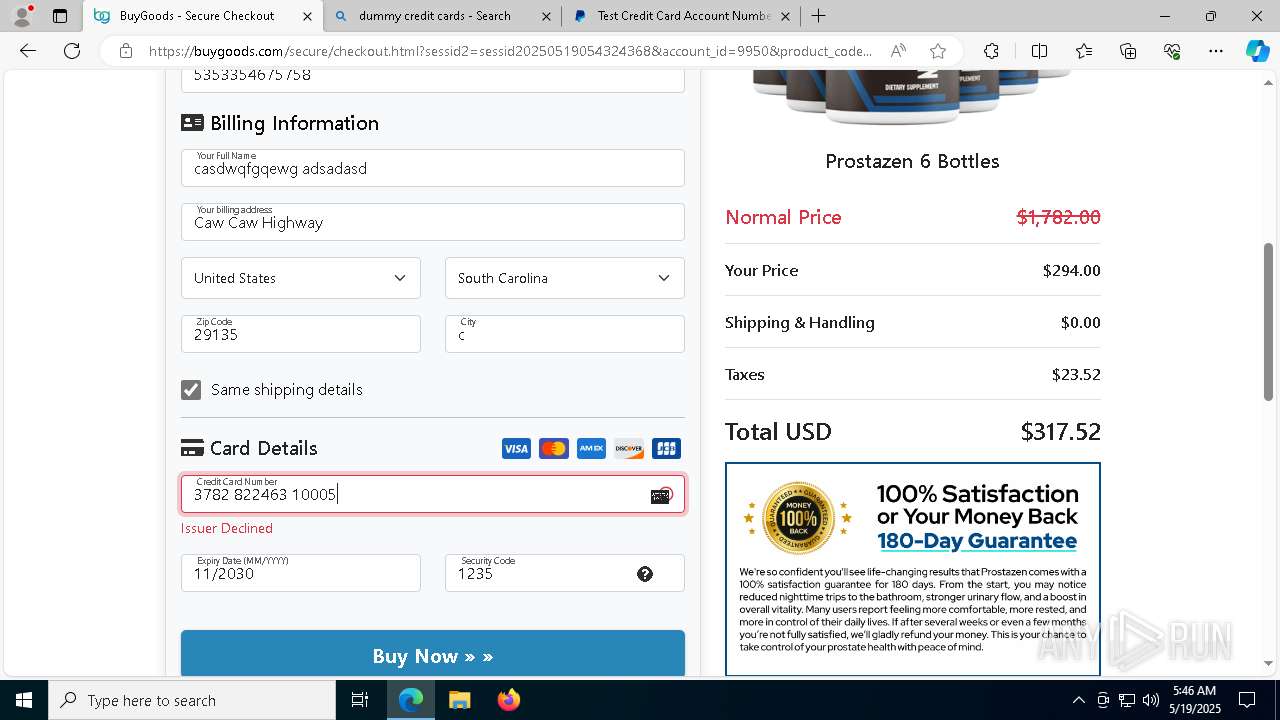Close the Test Credit Card tab

(x=785, y=16)
